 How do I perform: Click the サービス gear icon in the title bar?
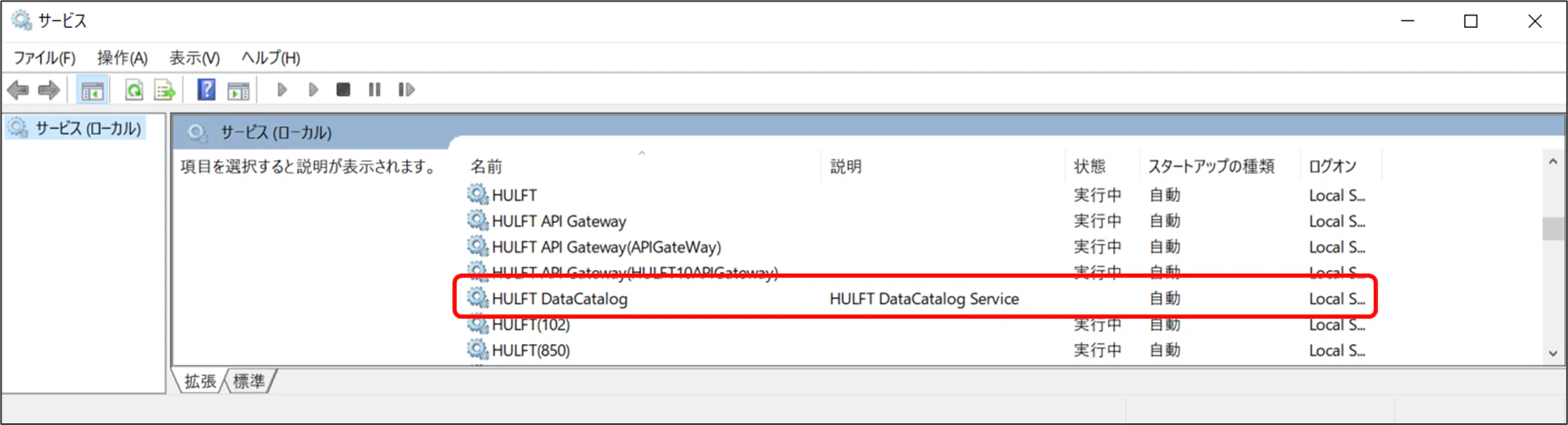(x=21, y=19)
